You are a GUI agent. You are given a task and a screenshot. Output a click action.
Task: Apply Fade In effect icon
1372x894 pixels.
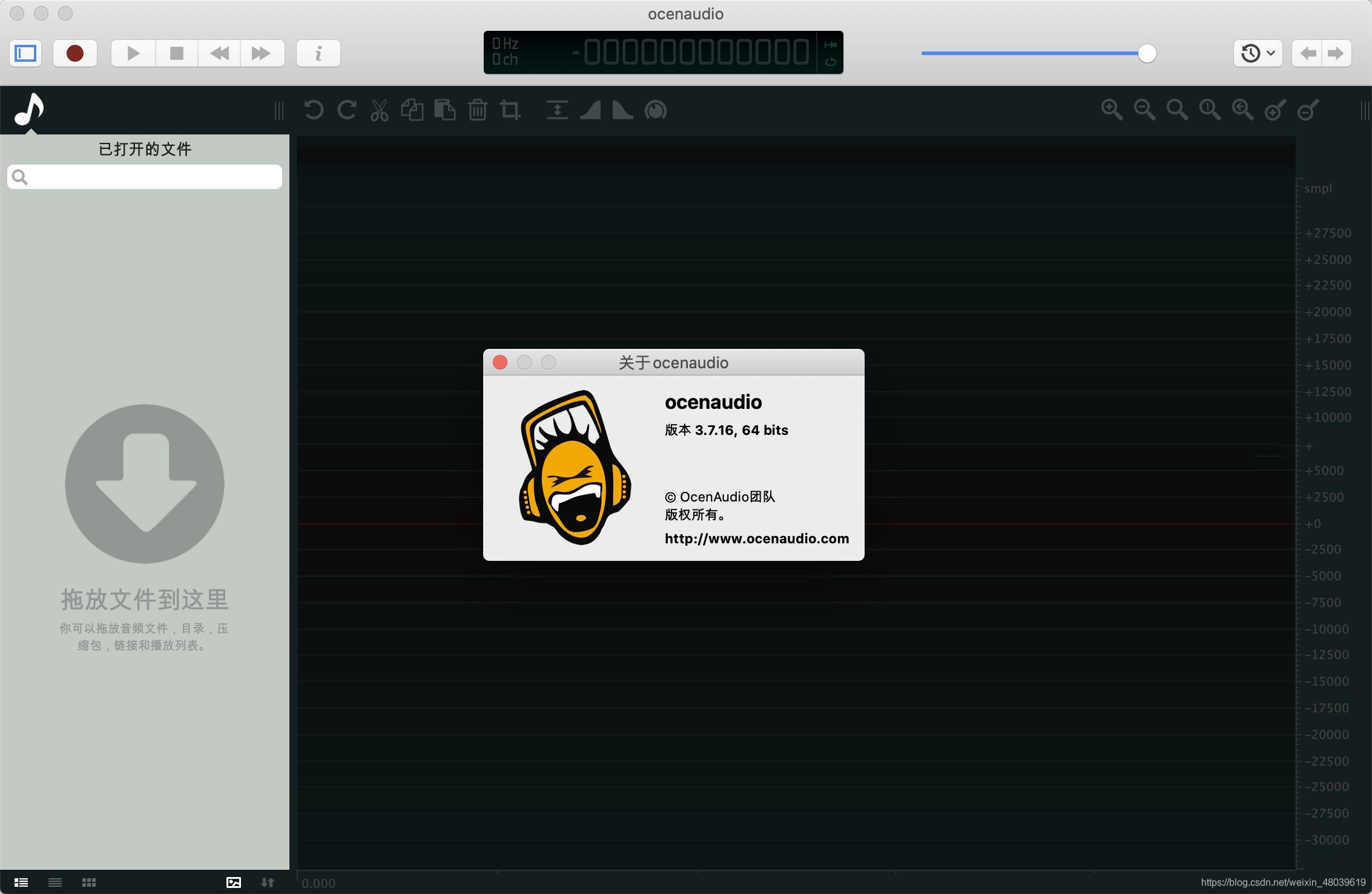pos(590,110)
